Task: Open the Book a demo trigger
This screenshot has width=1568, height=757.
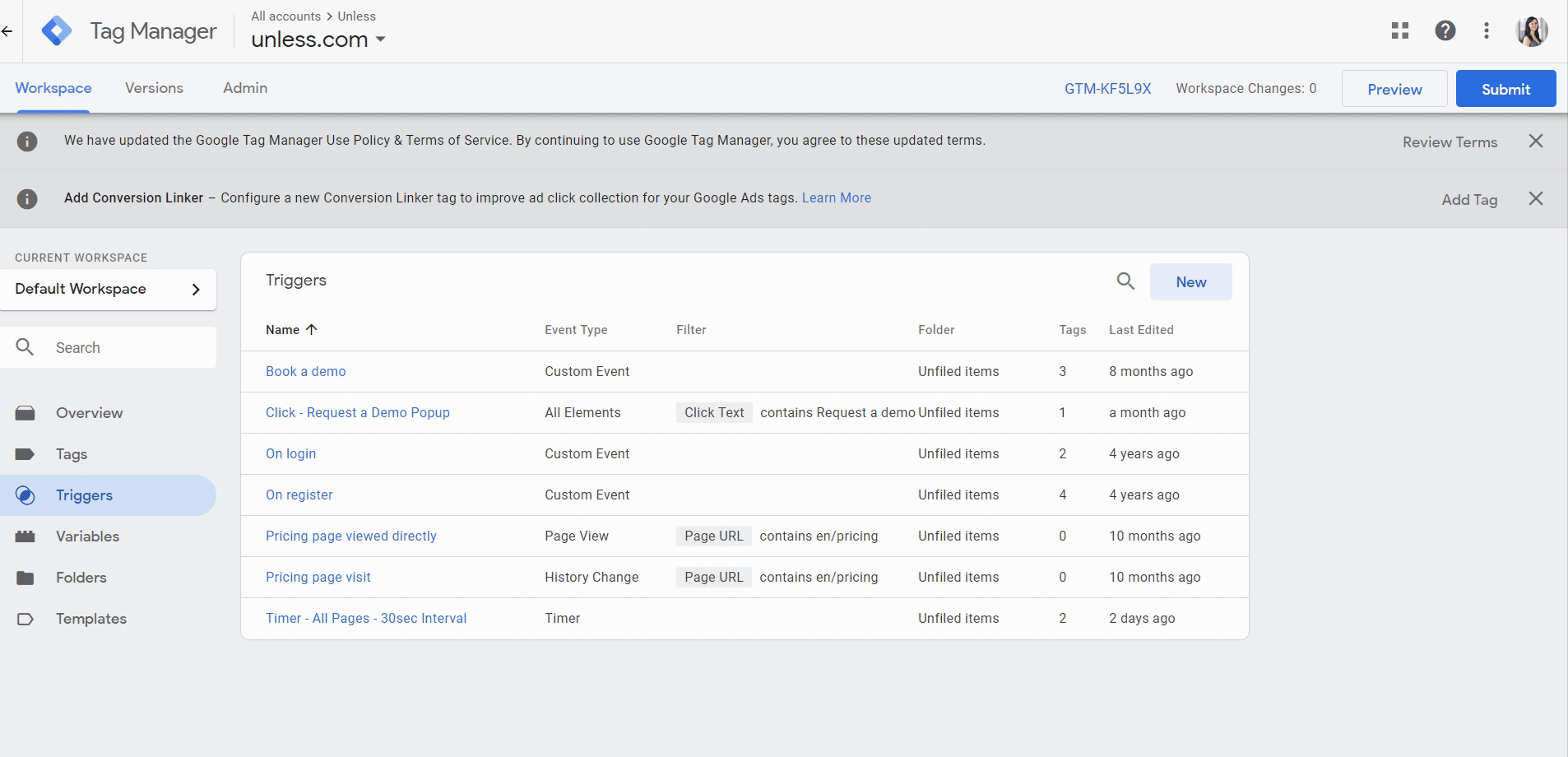Action: (305, 372)
